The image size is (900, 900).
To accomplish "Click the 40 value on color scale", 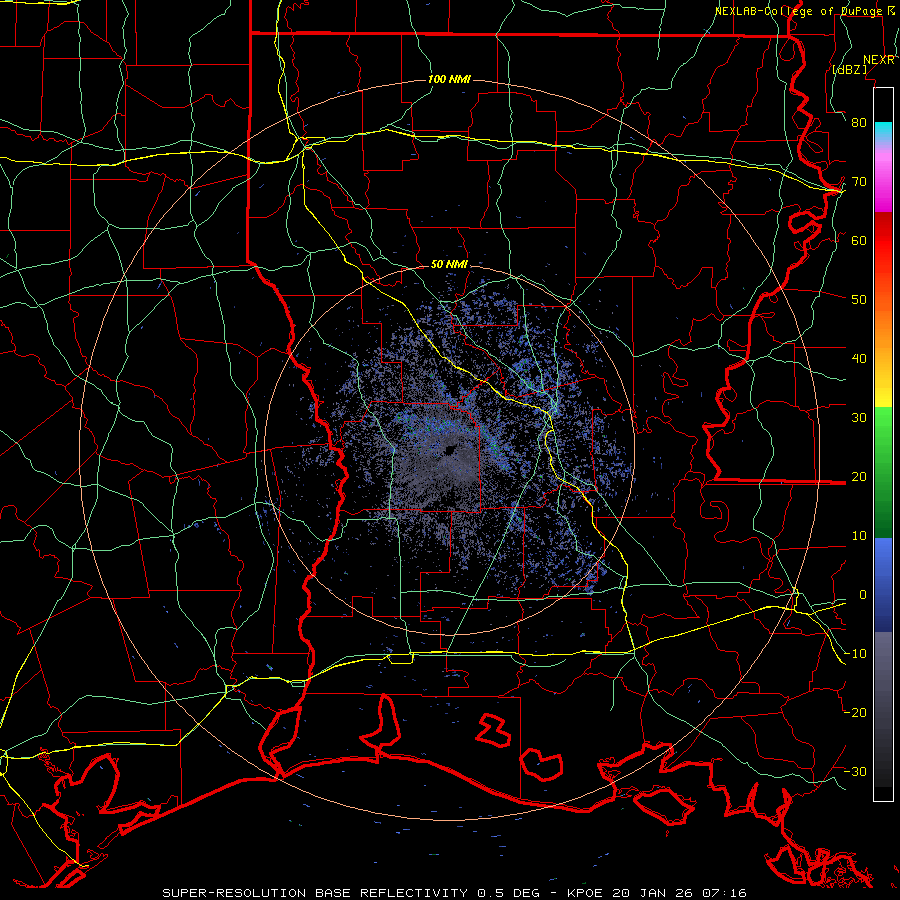I will pyautogui.click(x=859, y=359).
